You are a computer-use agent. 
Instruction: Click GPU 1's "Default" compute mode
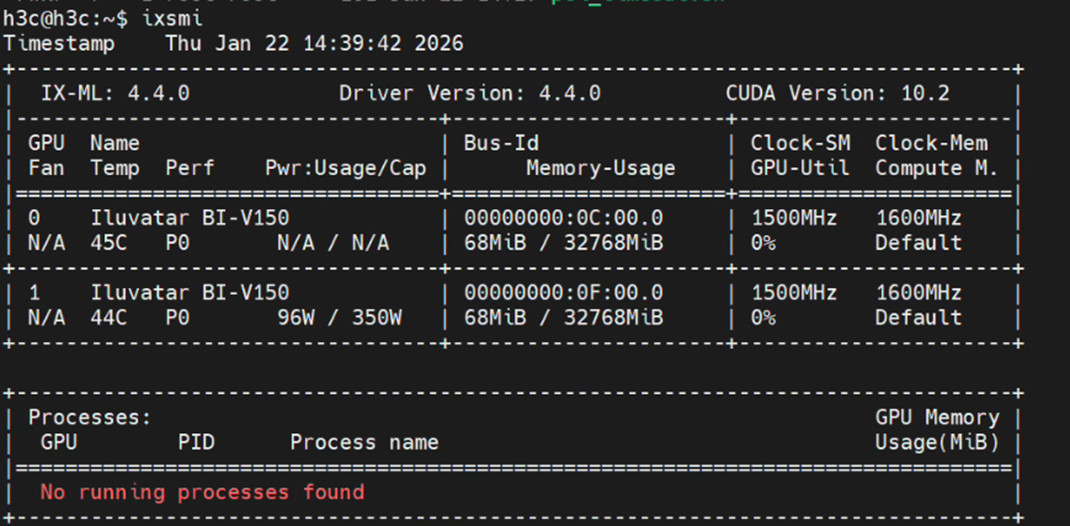click(919, 318)
